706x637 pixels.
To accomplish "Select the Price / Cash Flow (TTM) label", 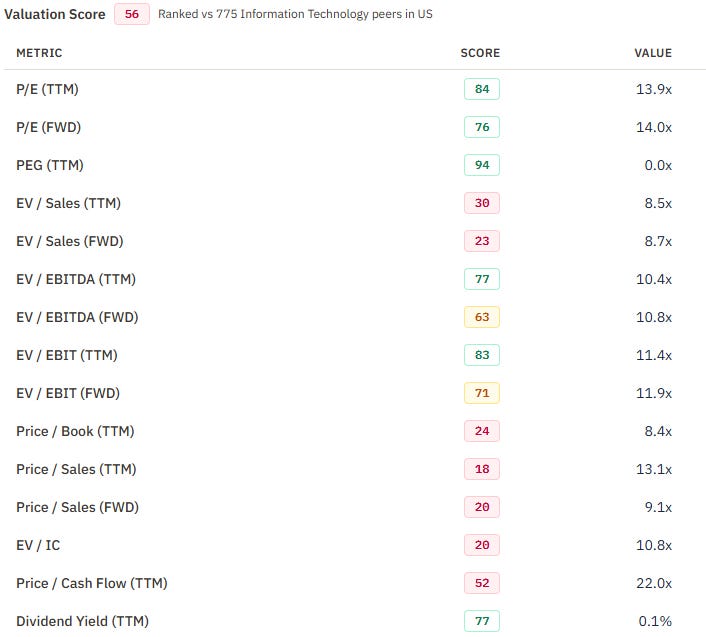I will pos(92,583).
